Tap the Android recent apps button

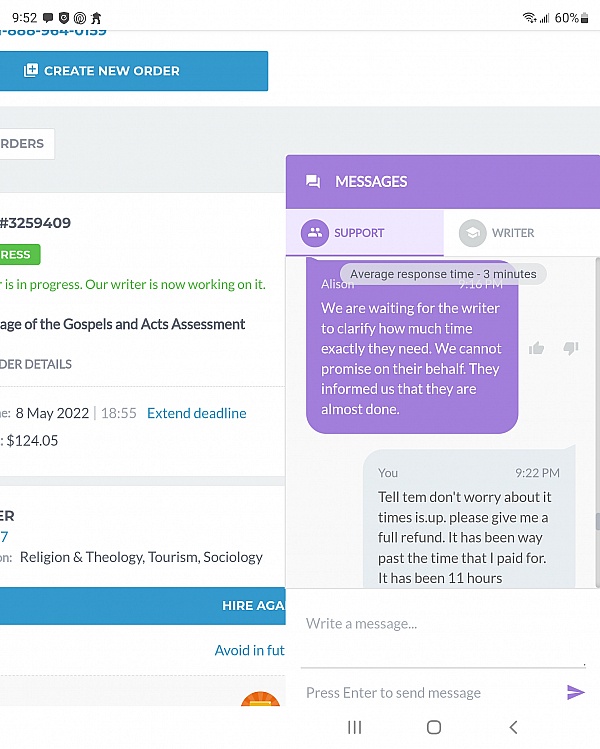pyautogui.click(x=354, y=727)
